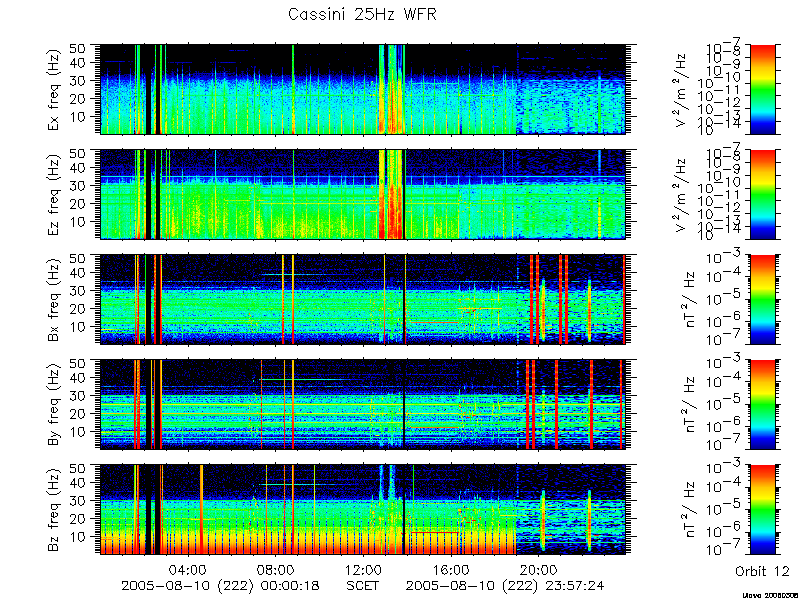
Task: Select the Bx frequency spectrogram panel
Action: click(x=363, y=299)
